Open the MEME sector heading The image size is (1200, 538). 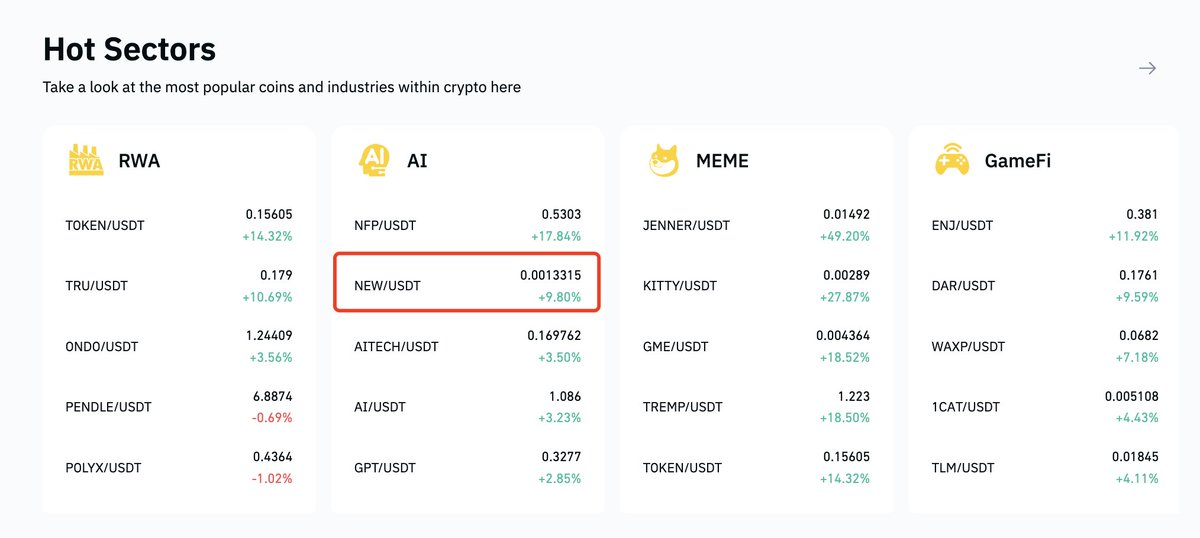[x=722, y=161]
